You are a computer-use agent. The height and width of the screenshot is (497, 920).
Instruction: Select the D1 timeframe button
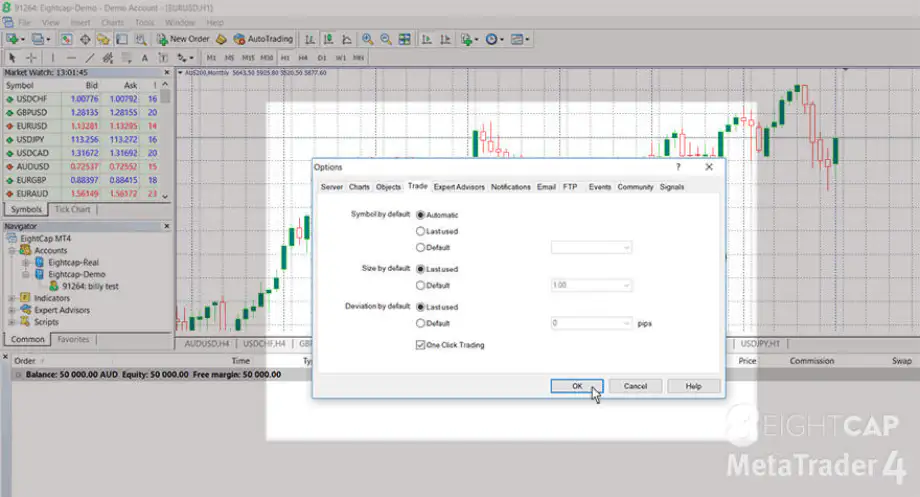point(322,57)
